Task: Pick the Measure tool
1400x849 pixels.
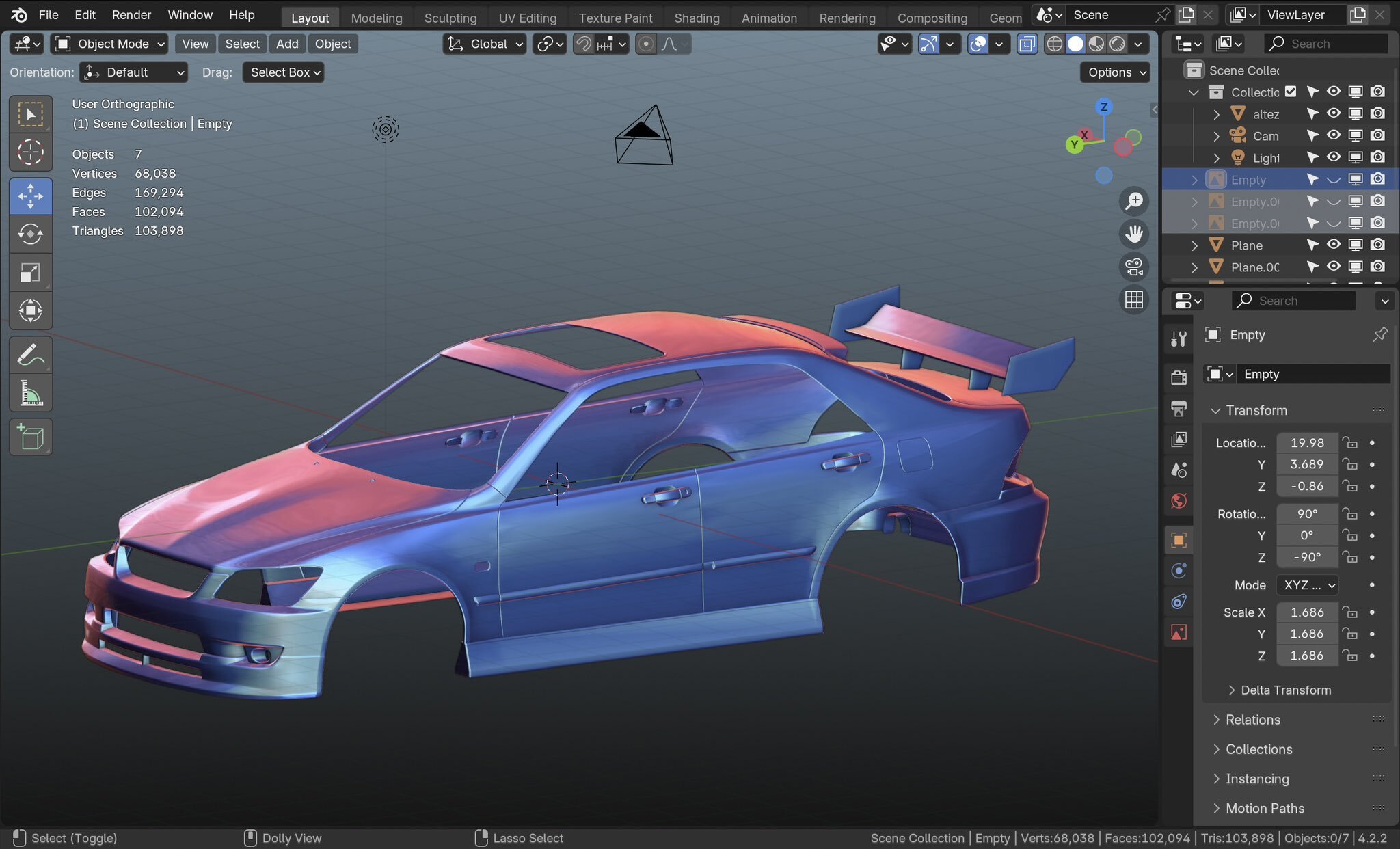Action: 31,393
